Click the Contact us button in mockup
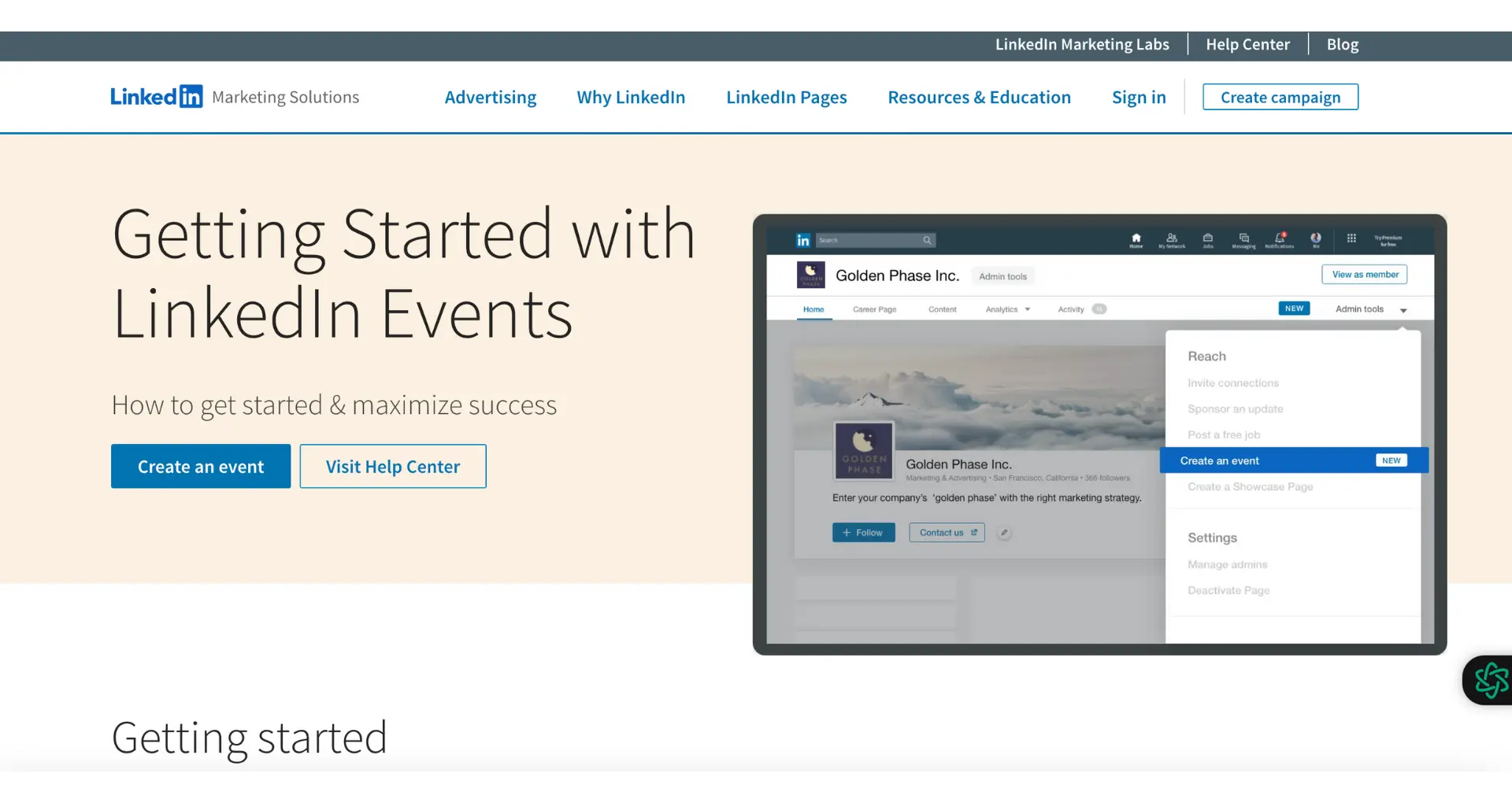 point(947,533)
